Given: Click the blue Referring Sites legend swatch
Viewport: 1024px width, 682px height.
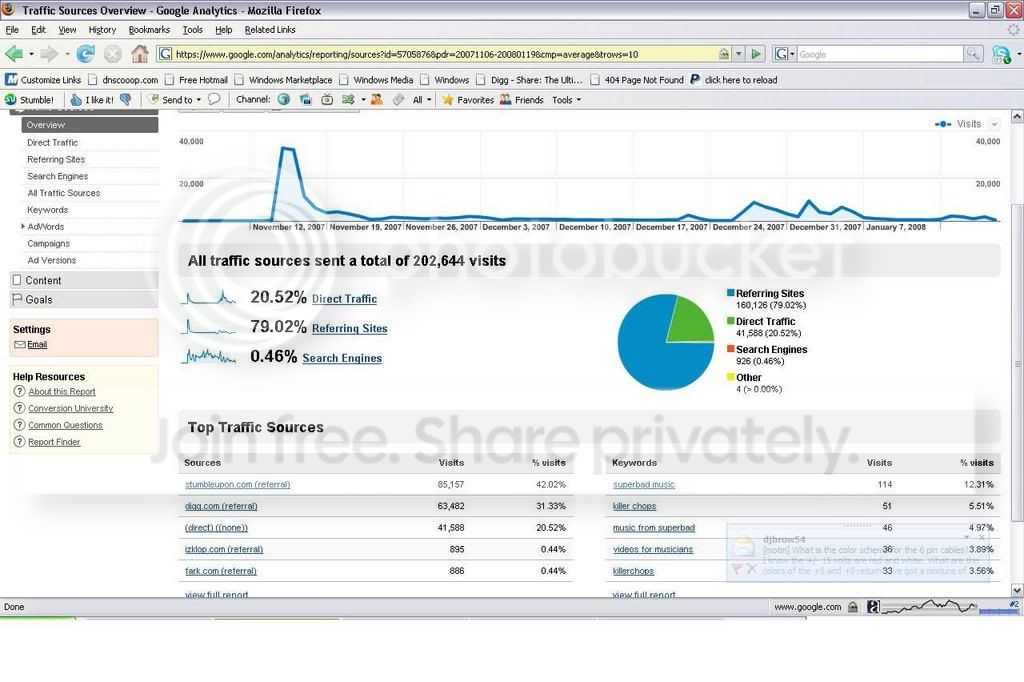Looking at the screenshot, I should [731, 293].
